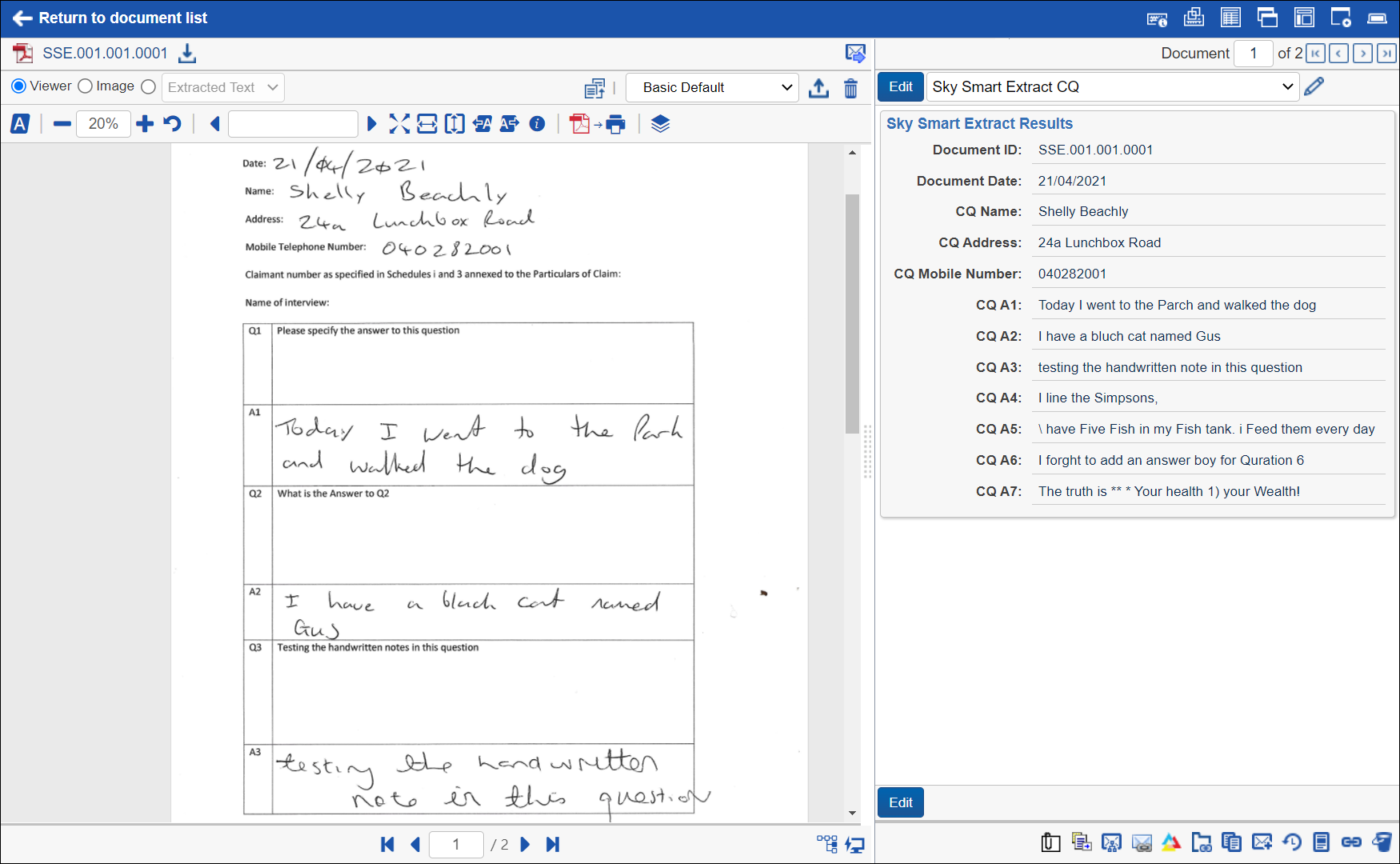This screenshot has height=864, width=1400.
Task: Download the SSE.001.001.0001 document
Action: coord(187,54)
